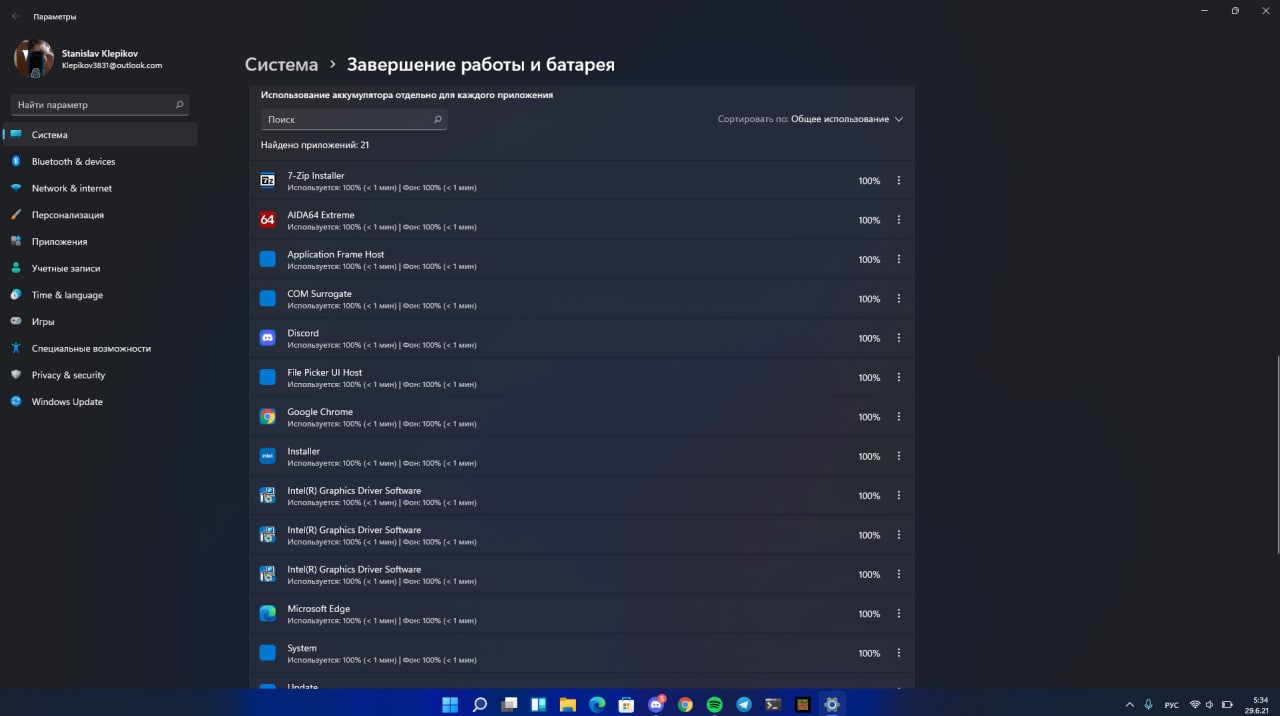Open more options for Google Chrome row

tap(898, 417)
